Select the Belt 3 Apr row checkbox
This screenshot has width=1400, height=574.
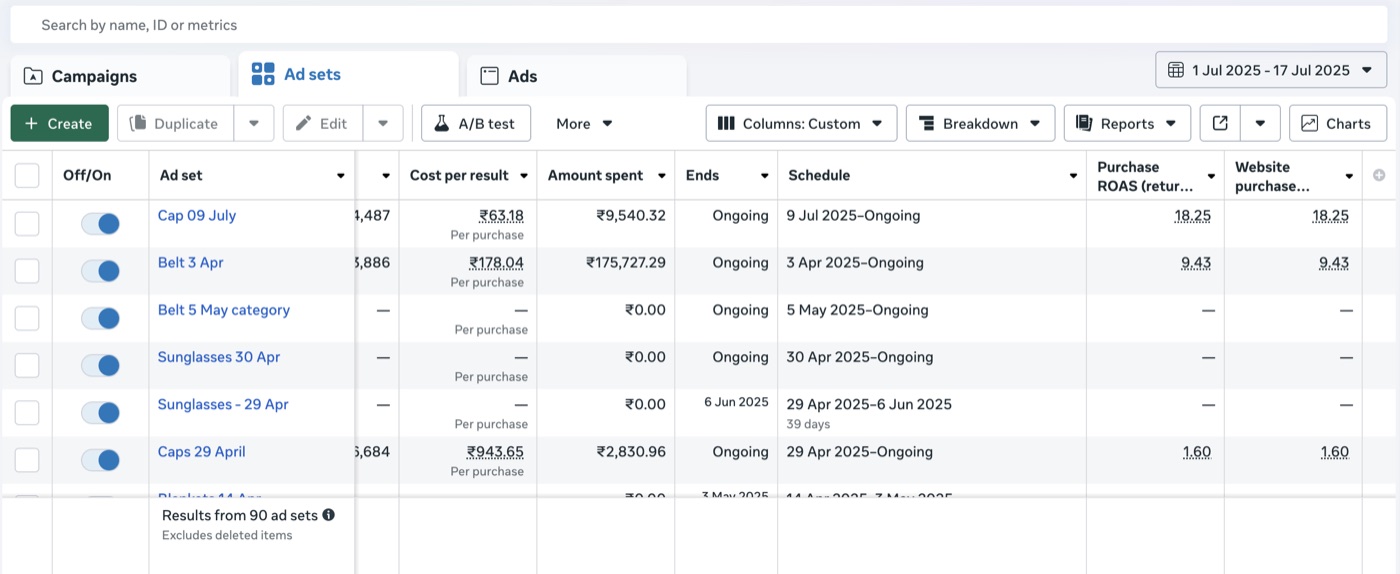(27, 271)
